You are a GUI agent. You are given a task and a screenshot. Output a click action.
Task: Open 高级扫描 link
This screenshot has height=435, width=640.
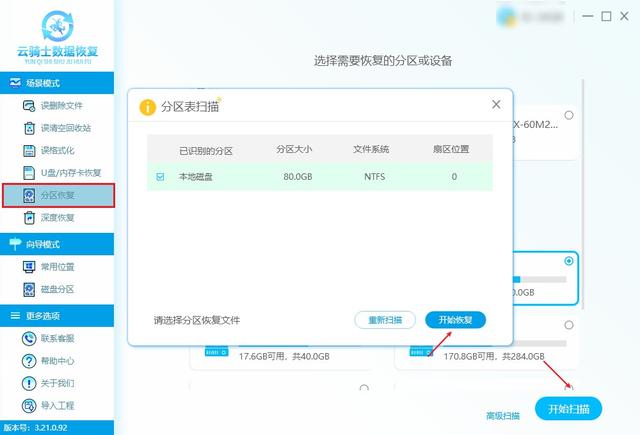pos(503,415)
